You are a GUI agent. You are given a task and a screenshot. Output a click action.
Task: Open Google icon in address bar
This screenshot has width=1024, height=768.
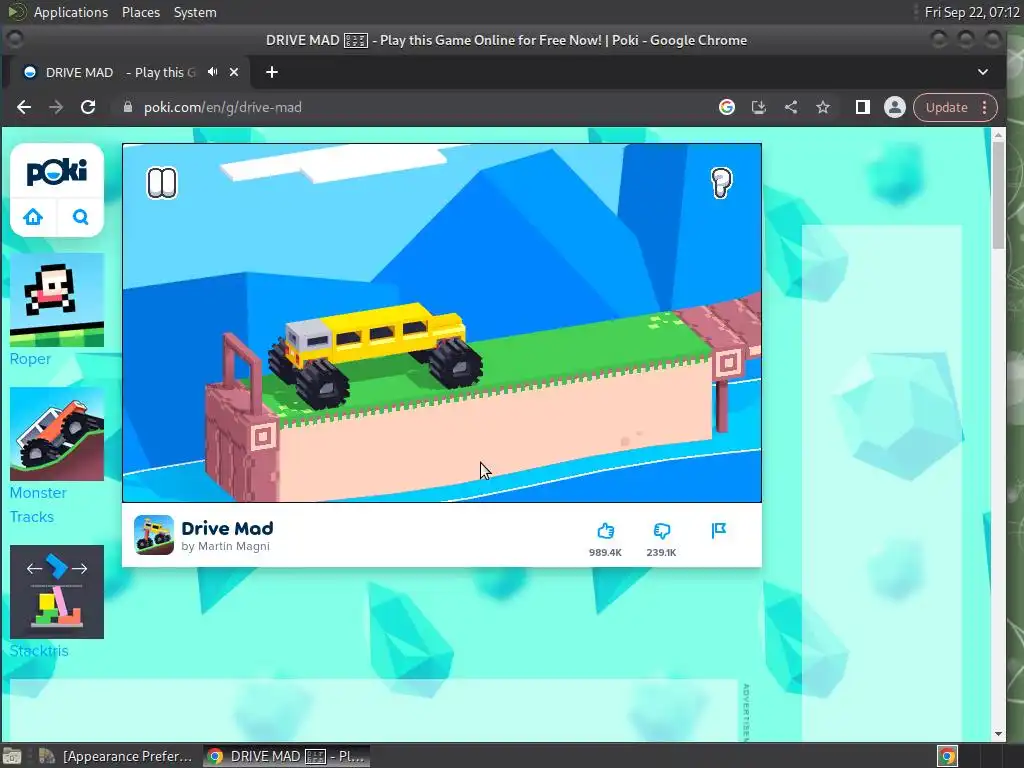(727, 107)
